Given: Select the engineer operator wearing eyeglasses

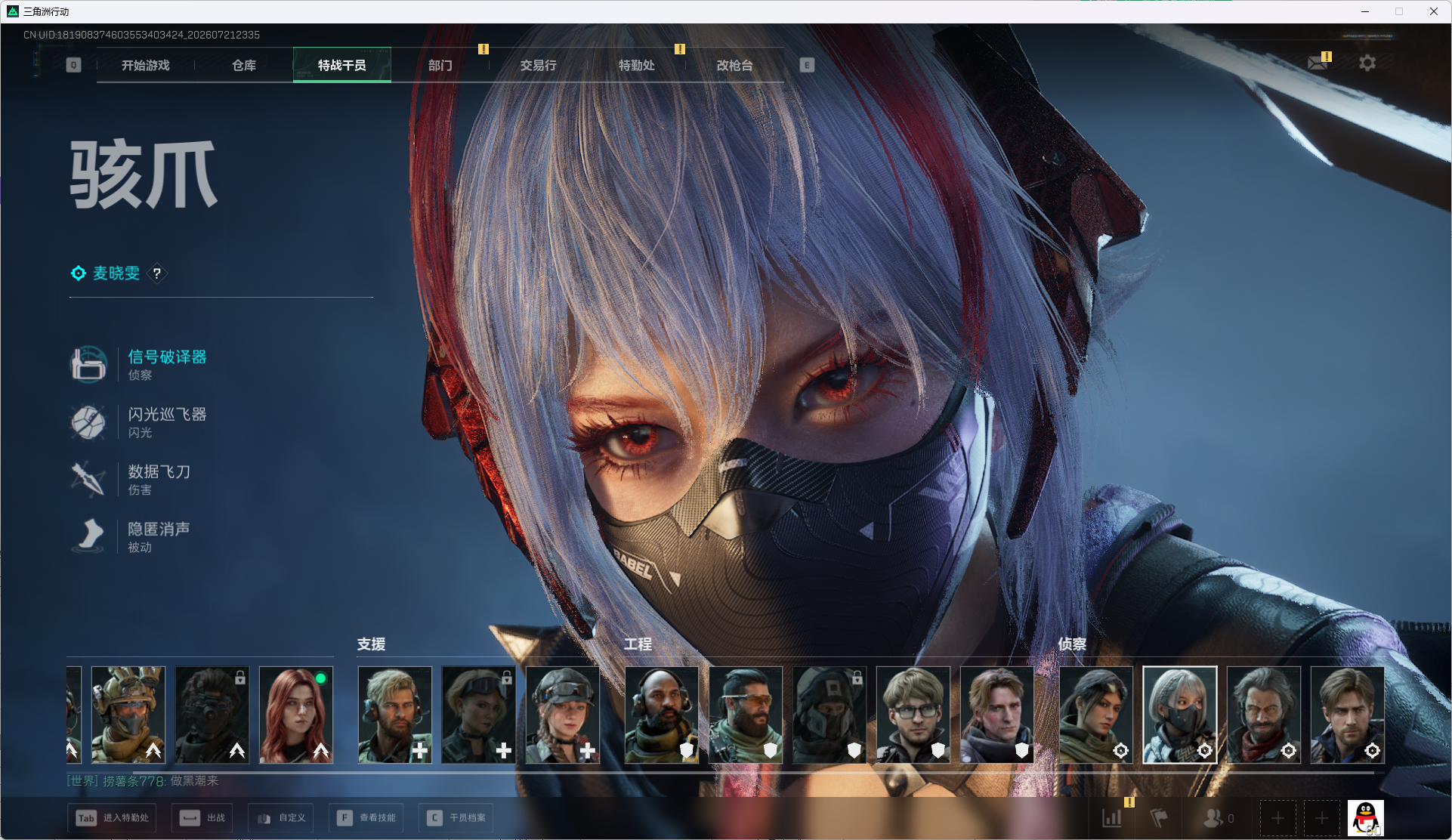Looking at the screenshot, I should point(913,715).
